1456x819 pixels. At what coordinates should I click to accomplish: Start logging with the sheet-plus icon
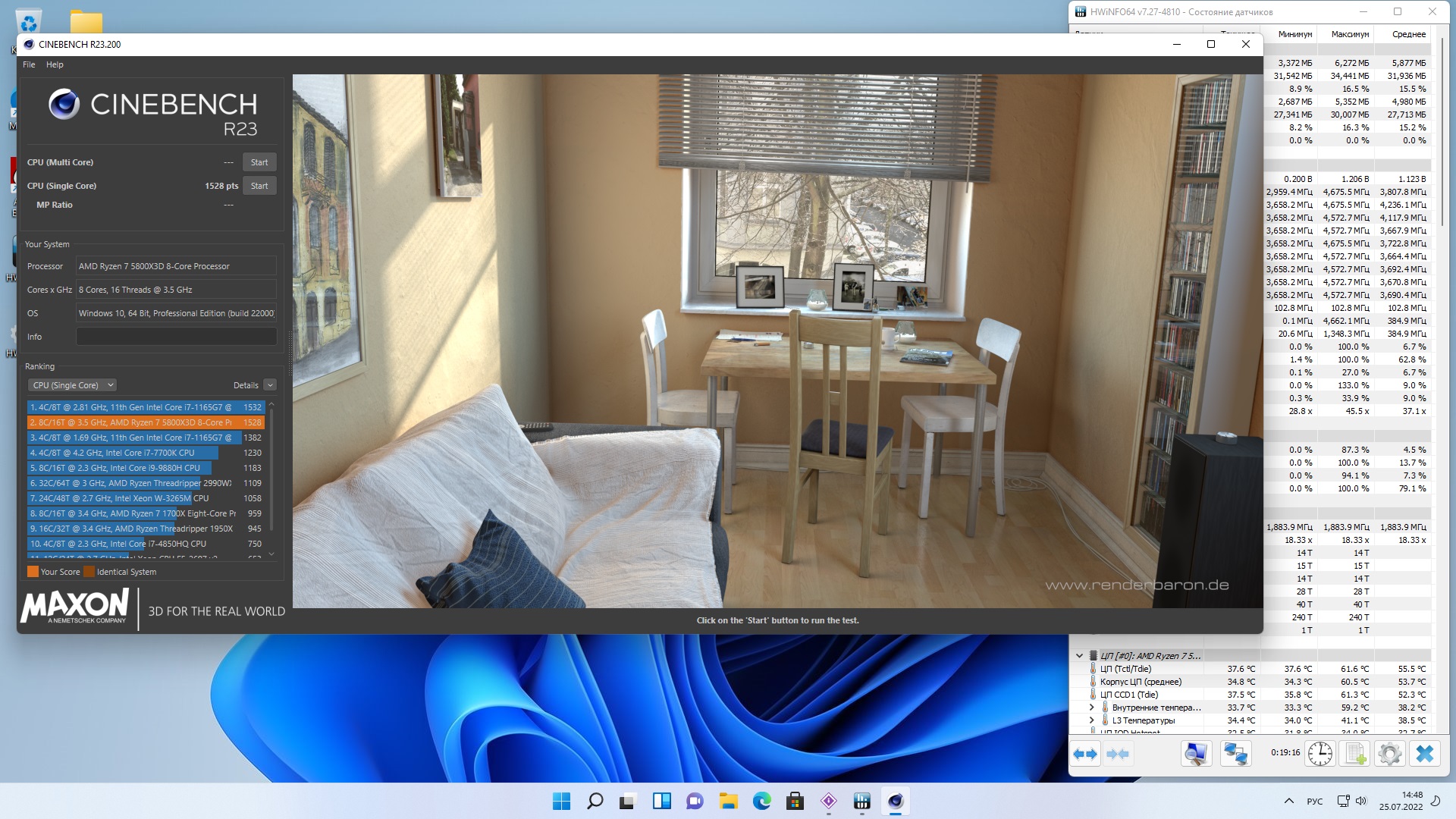point(1354,754)
